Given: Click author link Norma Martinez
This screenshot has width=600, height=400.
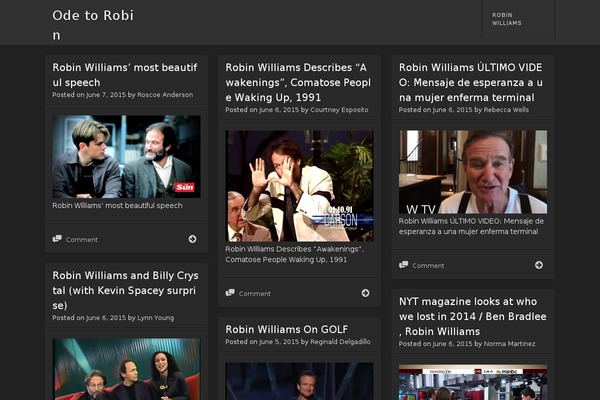Looking at the screenshot, I should coord(509,344).
